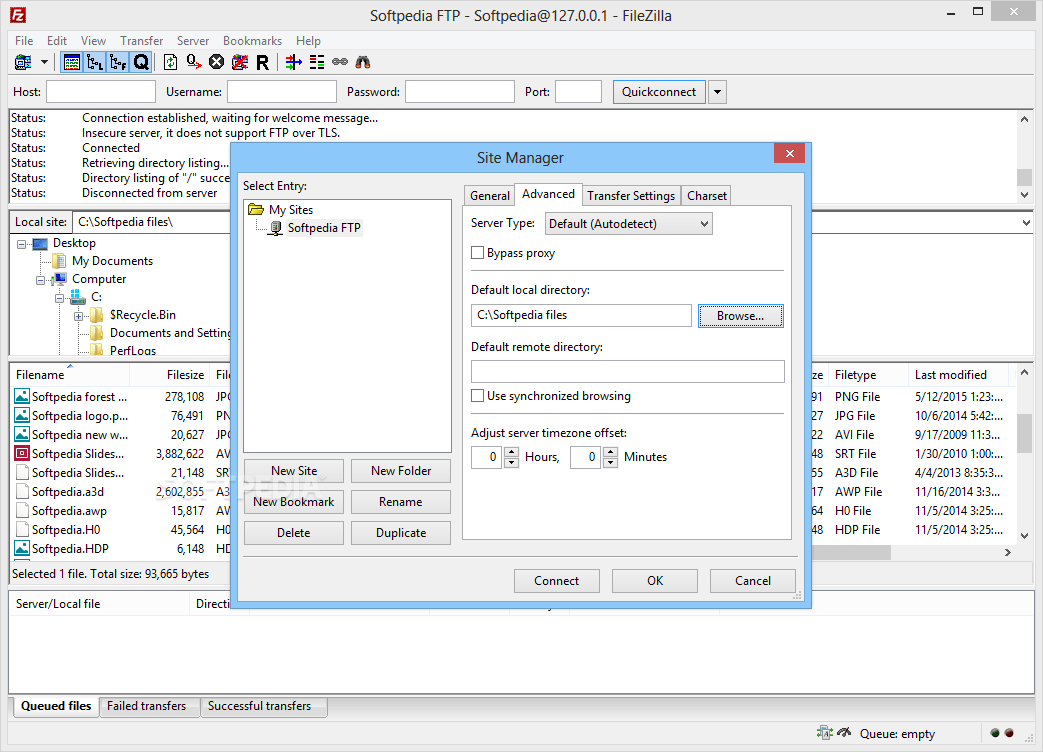Viewport: 1043px width, 752px height.
Task: Click the refresh file lists icon
Action: coord(170,61)
